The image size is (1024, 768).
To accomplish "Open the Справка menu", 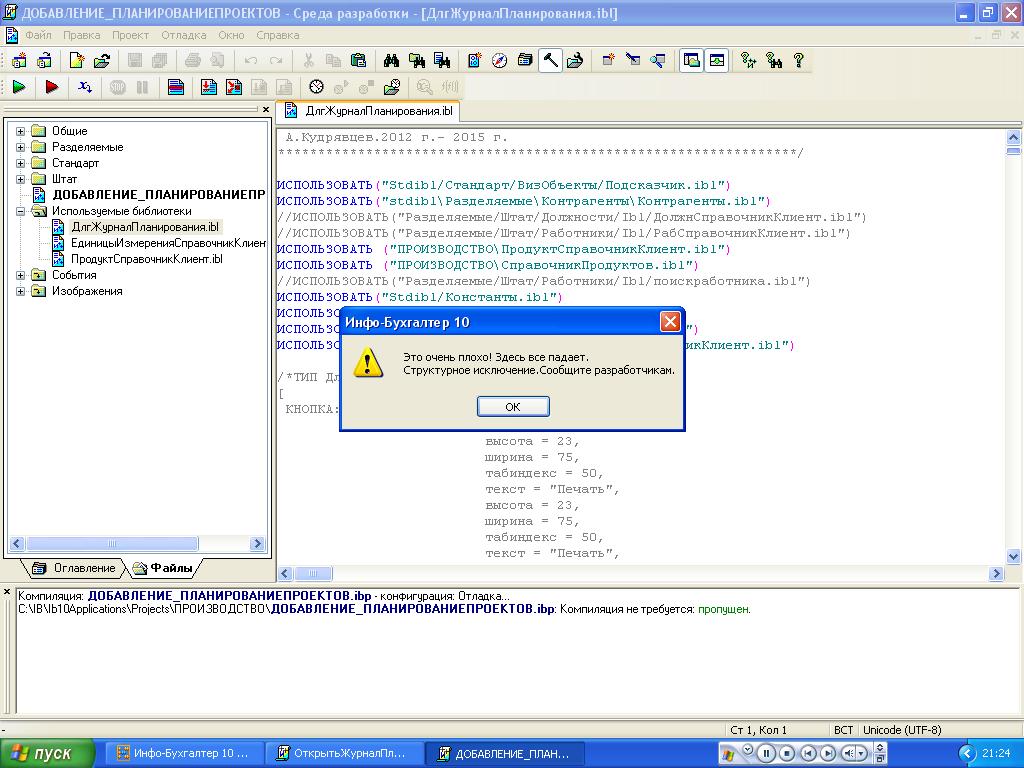I will coord(278,35).
